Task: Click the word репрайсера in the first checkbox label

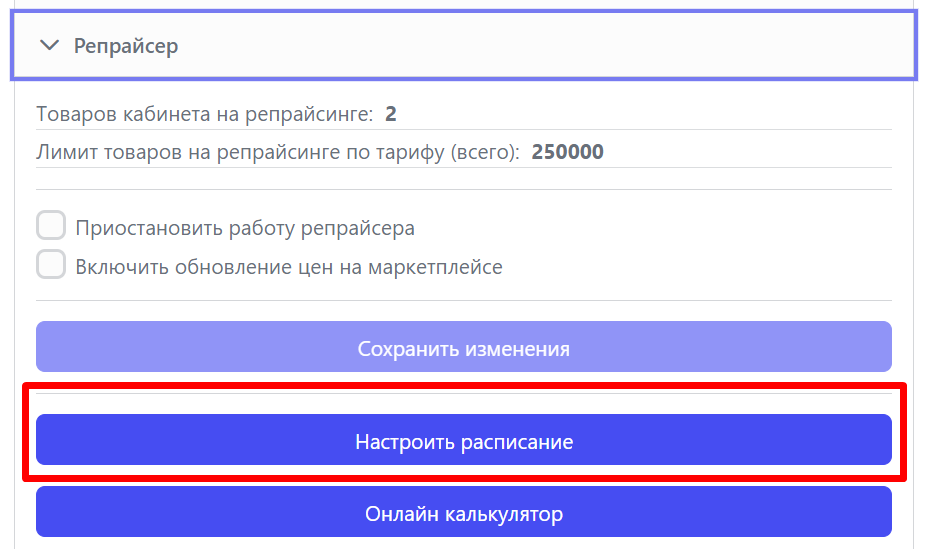Action: pyautogui.click(x=358, y=229)
